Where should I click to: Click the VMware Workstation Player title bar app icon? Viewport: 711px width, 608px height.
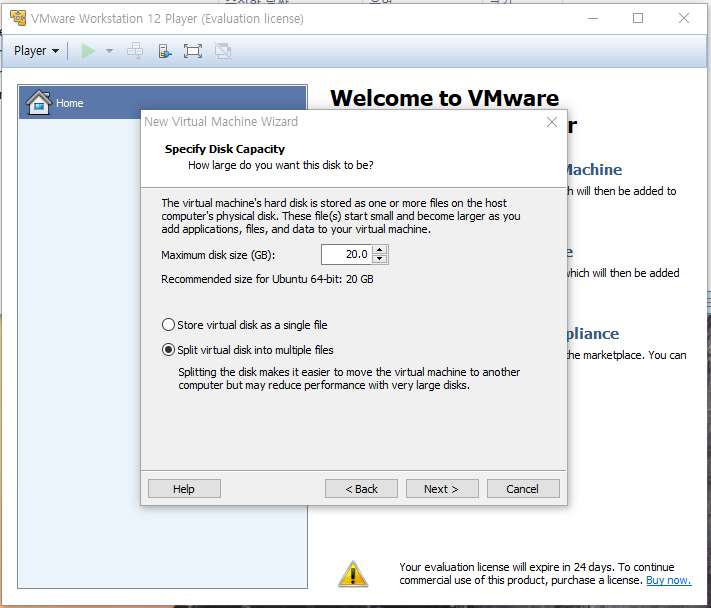(x=18, y=18)
